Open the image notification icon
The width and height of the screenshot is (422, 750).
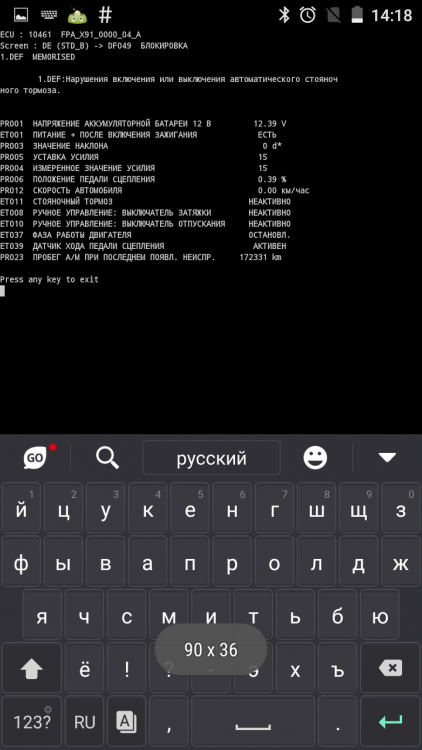point(21,15)
